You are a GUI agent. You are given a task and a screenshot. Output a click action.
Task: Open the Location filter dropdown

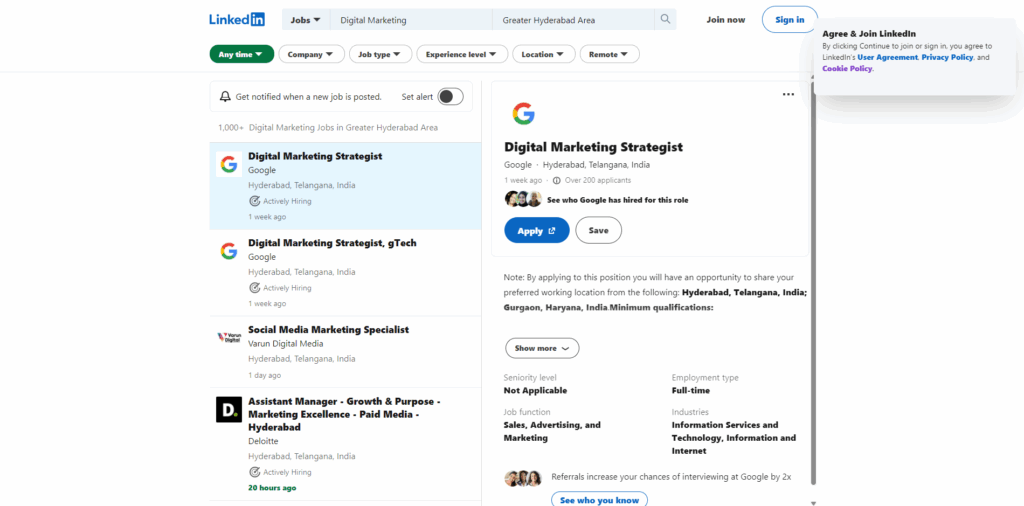point(543,54)
